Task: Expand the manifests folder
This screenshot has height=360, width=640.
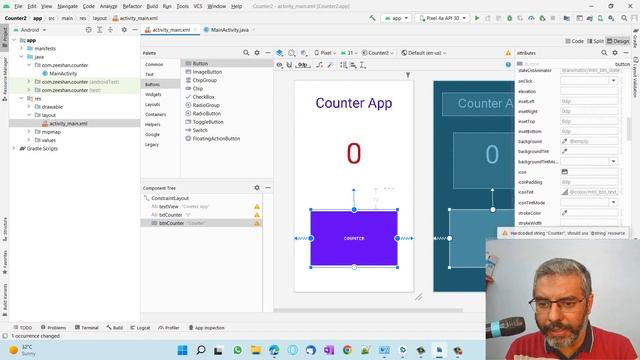Action: pyautogui.click(x=22, y=48)
